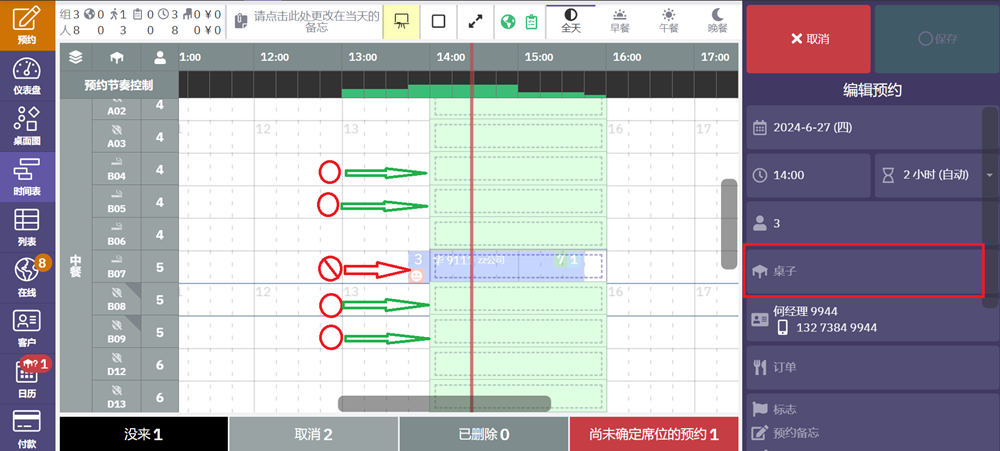
Task: Select the 时间表 timeline view
Action: [x=27, y=177]
